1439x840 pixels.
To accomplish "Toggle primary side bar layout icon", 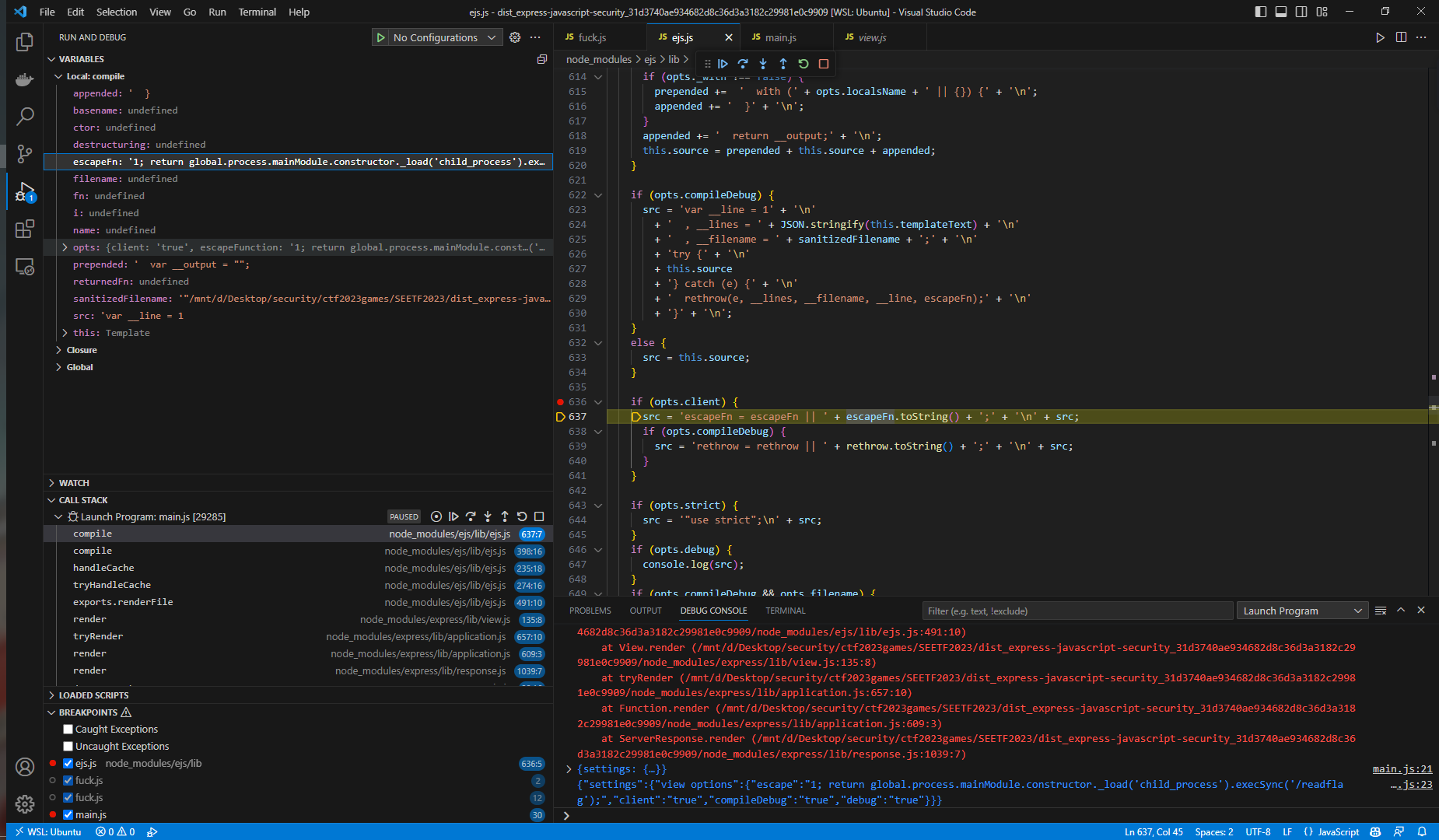I will pos(1261,12).
